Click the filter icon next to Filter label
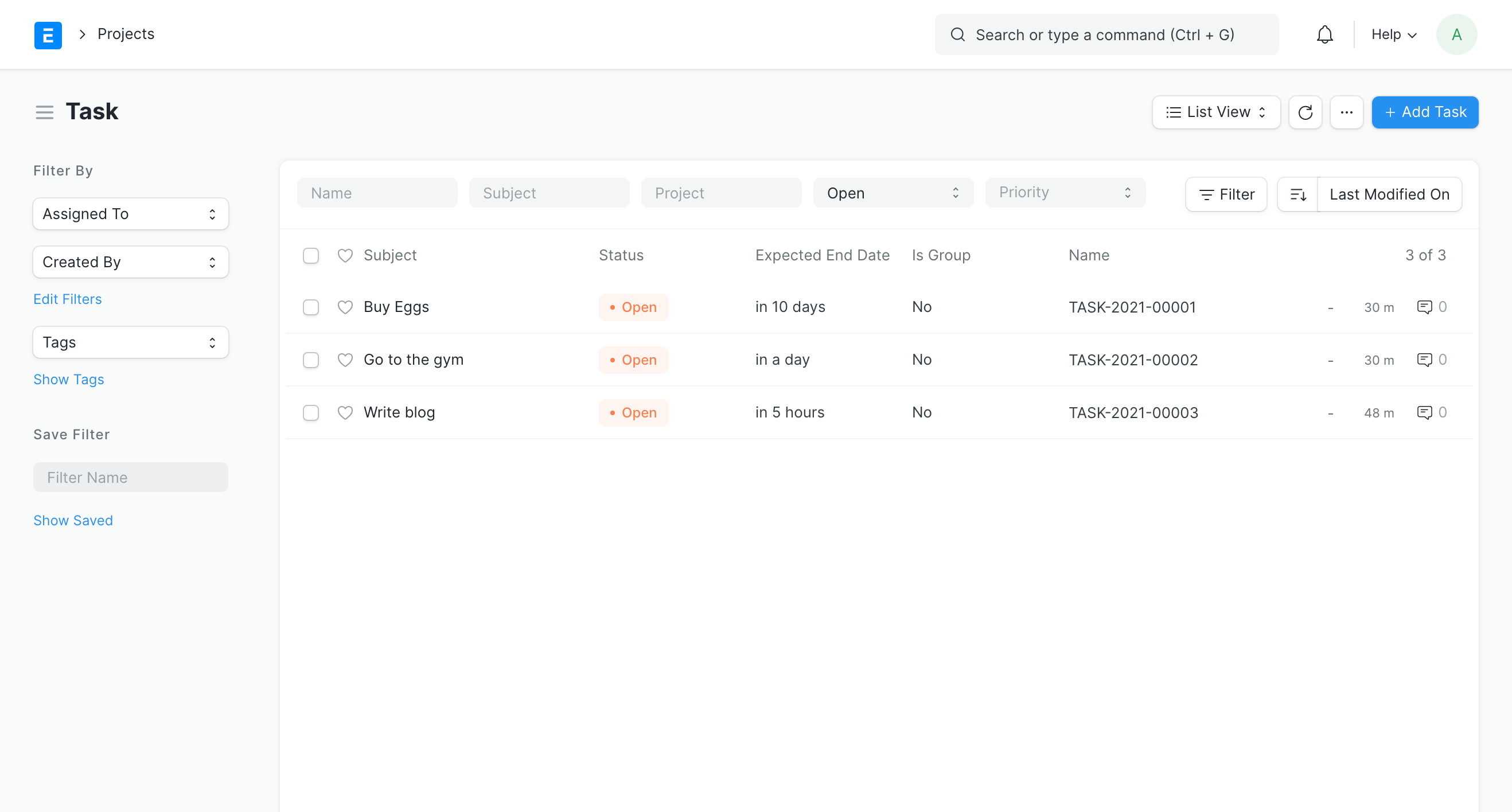The width and height of the screenshot is (1512, 812). pyautogui.click(x=1206, y=194)
